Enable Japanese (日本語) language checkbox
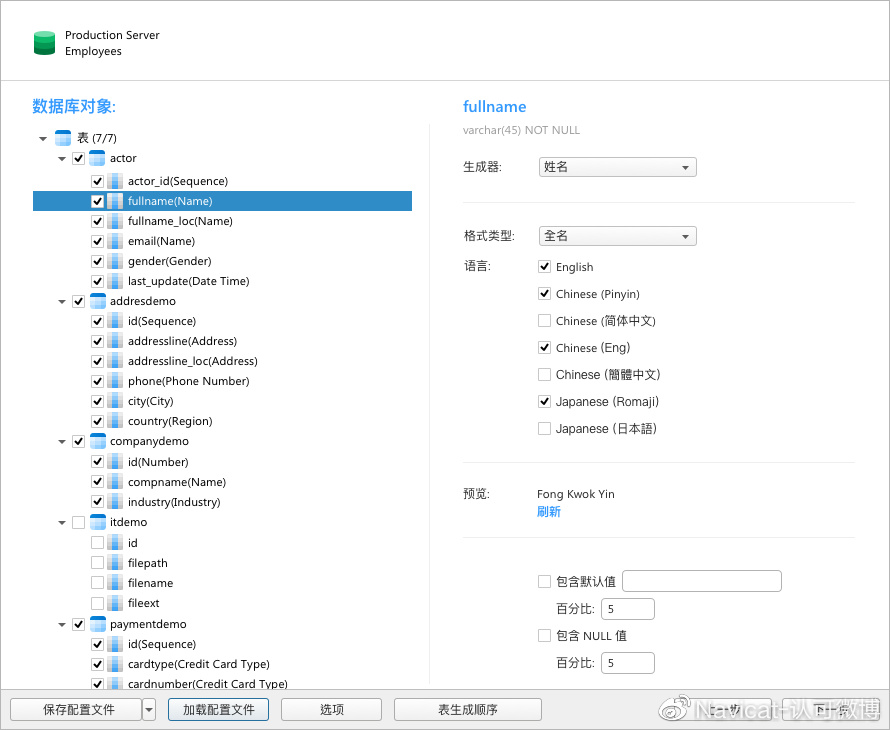The image size is (890, 730). tap(544, 429)
